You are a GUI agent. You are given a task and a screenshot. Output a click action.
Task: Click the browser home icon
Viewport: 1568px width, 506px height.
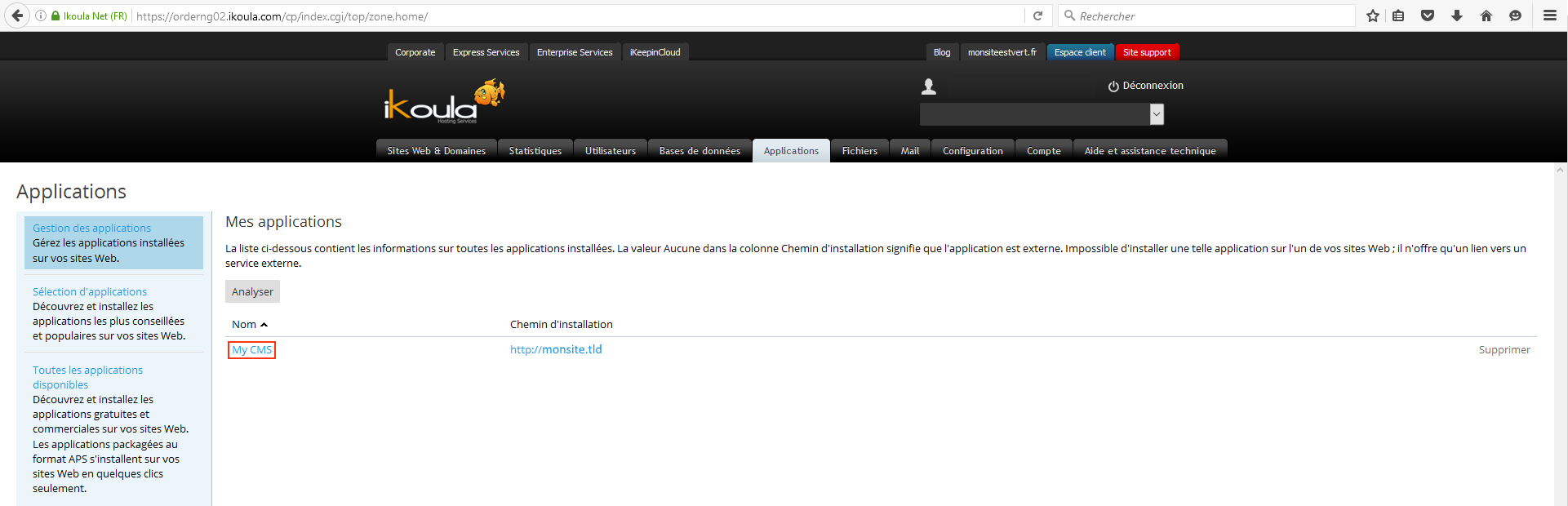pyautogui.click(x=1486, y=16)
